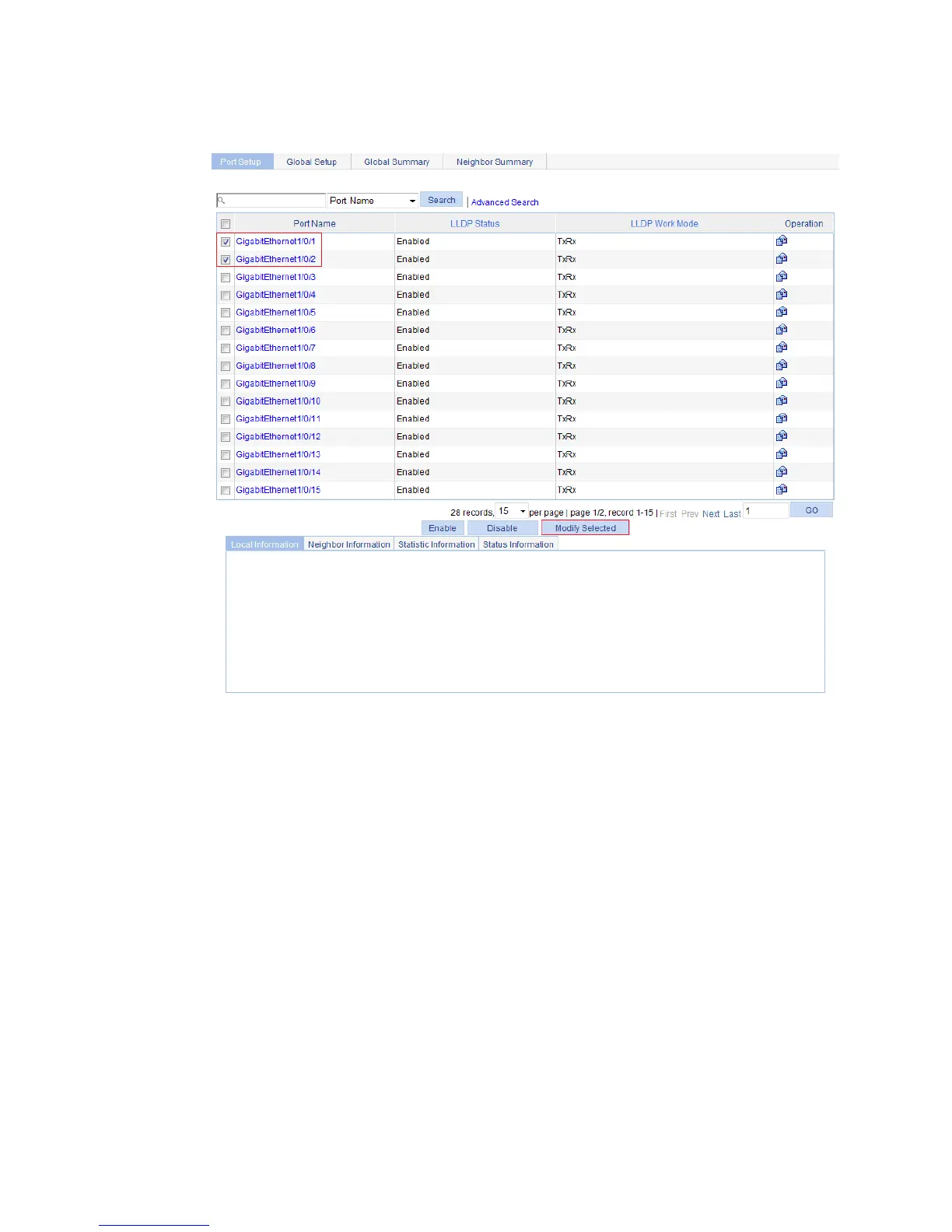Go to Next page link

pyautogui.click(x=711, y=514)
